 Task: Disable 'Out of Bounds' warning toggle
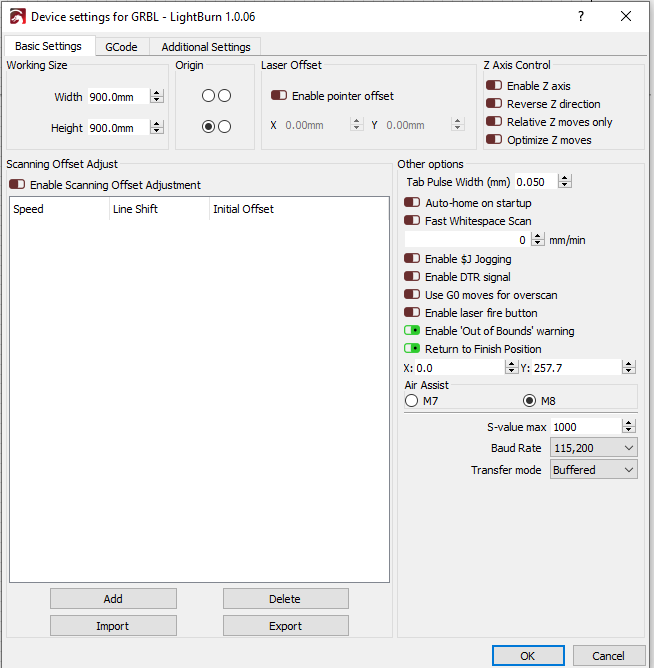coord(412,331)
